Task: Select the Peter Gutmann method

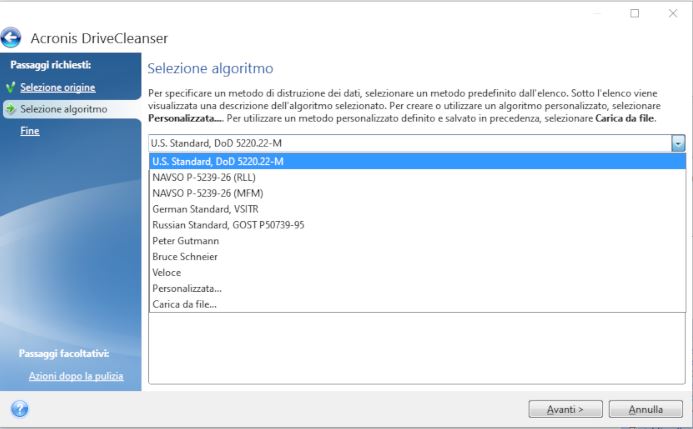Action: pyautogui.click(x=418, y=241)
